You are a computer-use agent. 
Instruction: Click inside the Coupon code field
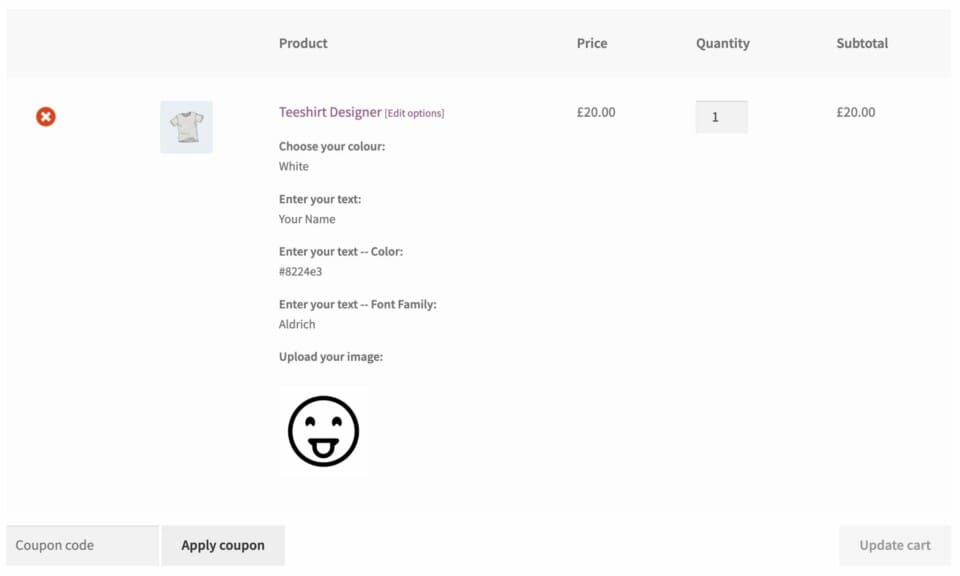80,545
